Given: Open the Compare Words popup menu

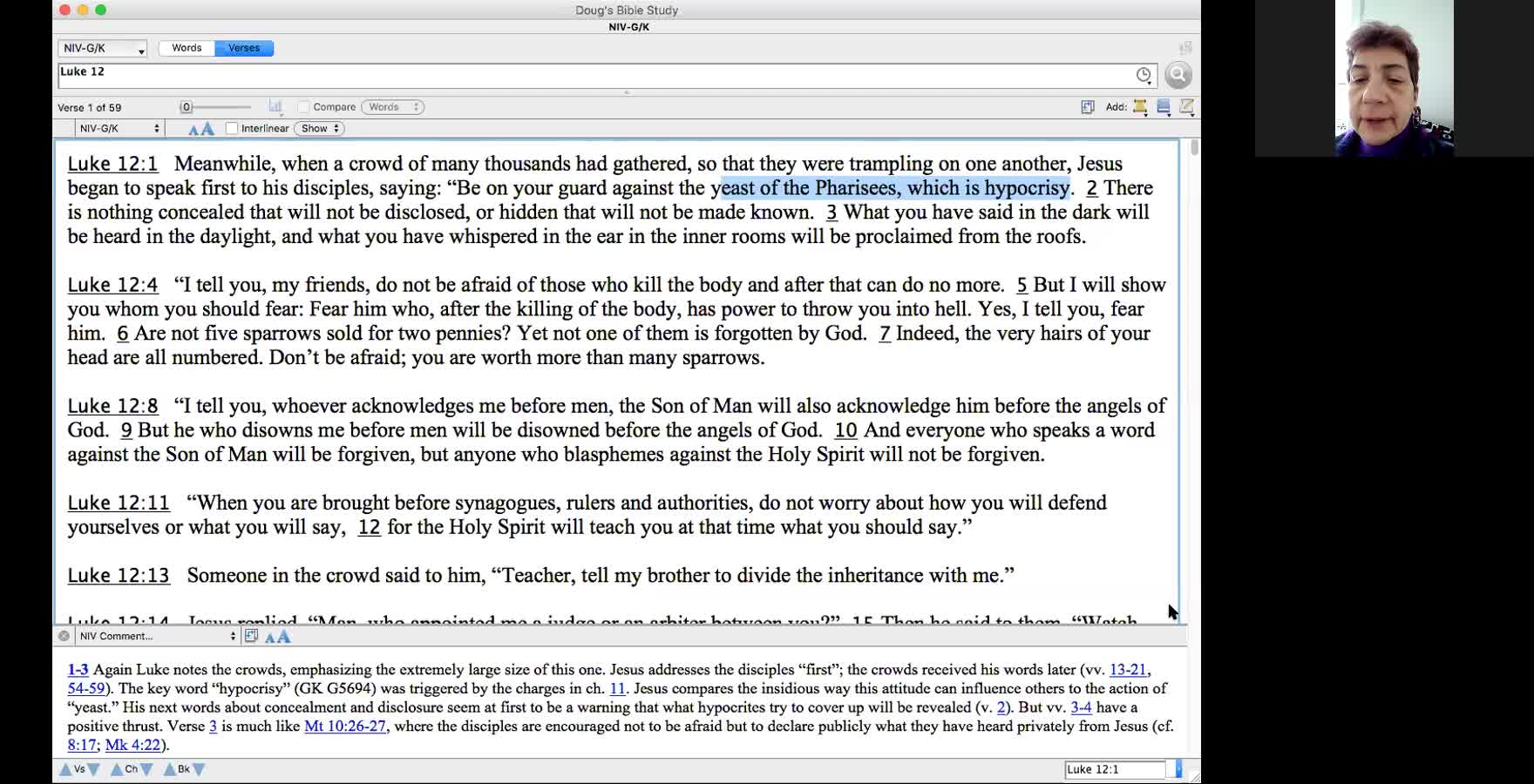Looking at the screenshot, I should [393, 107].
